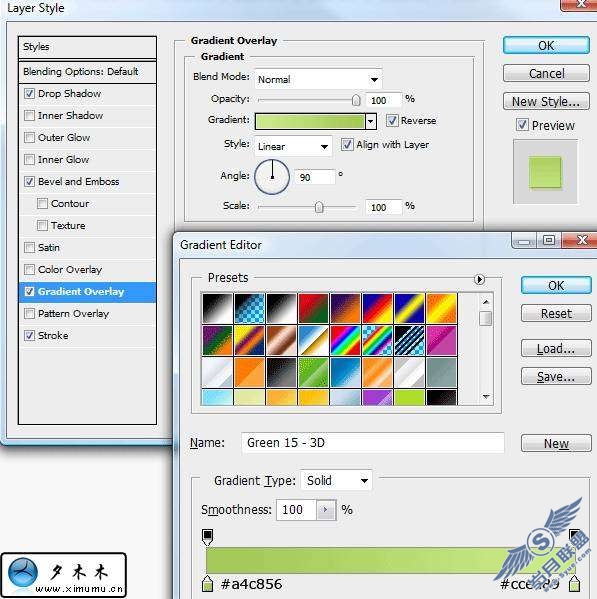Enable the Inner Shadow effect checkbox
Viewport: 597px width, 599px height.
coord(29,115)
